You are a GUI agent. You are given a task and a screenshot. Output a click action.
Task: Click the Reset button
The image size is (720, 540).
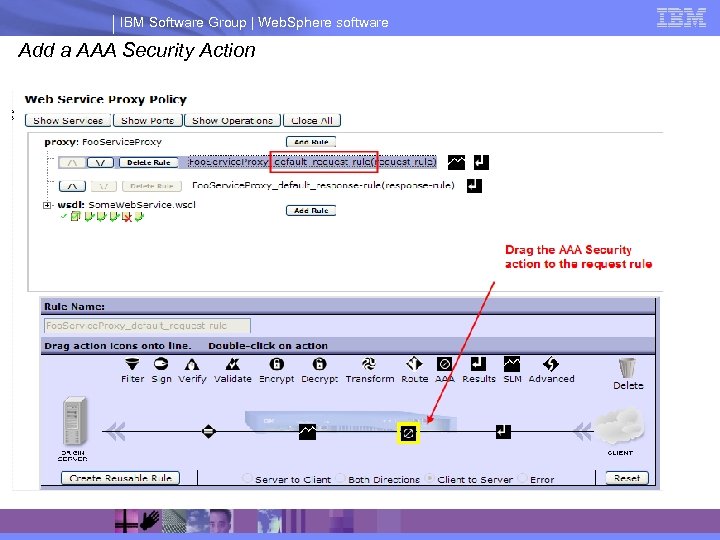pos(627,478)
